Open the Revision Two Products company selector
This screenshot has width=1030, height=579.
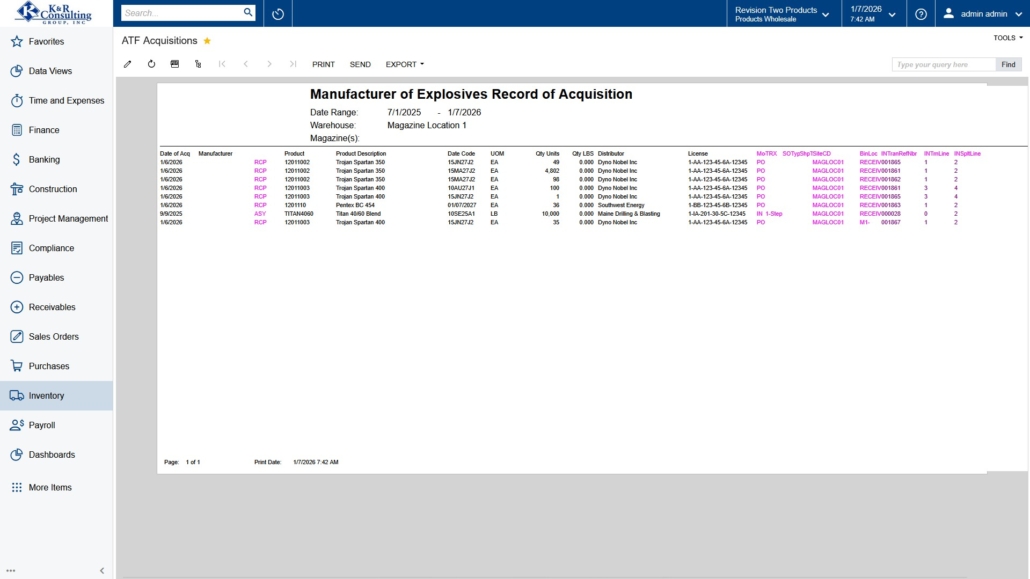click(781, 14)
